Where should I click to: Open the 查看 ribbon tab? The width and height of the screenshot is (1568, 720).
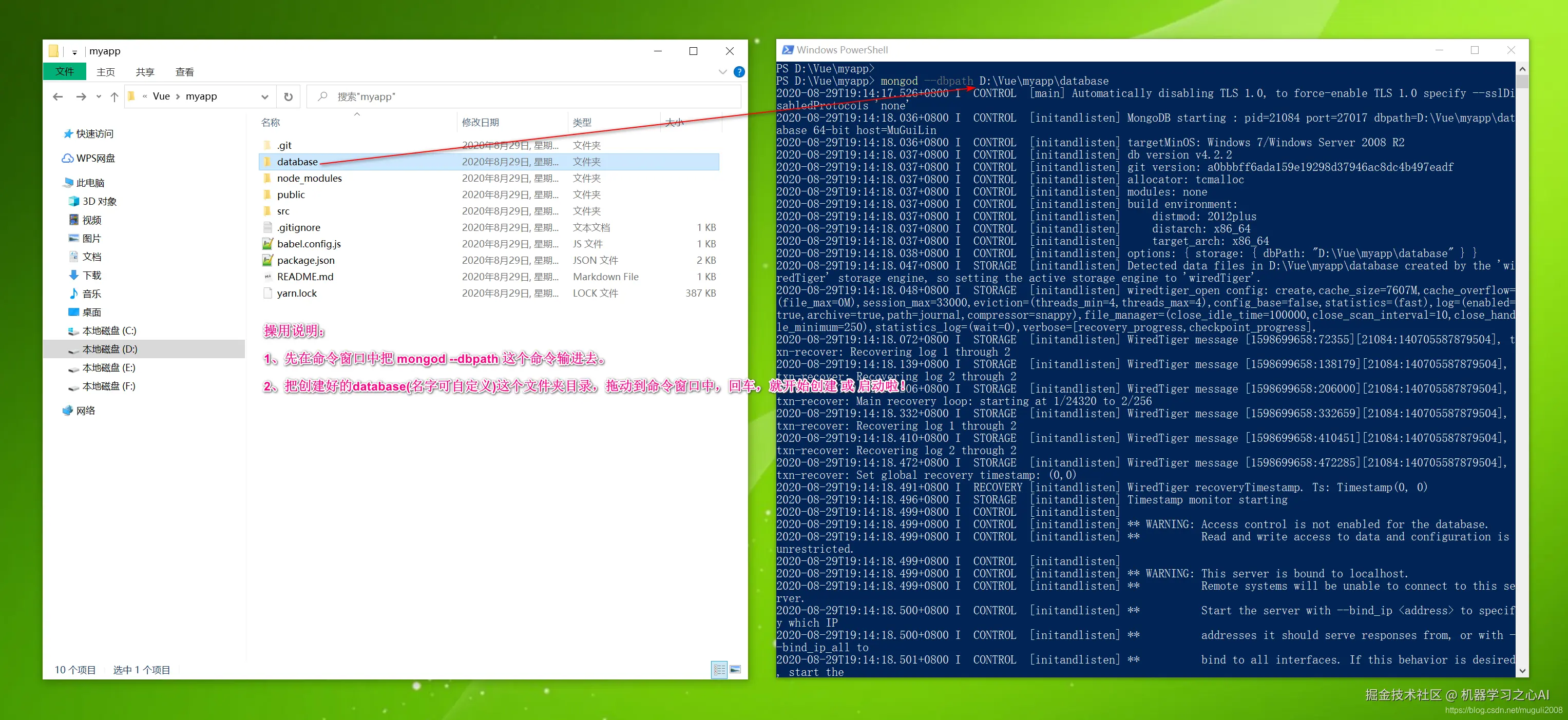pos(184,72)
